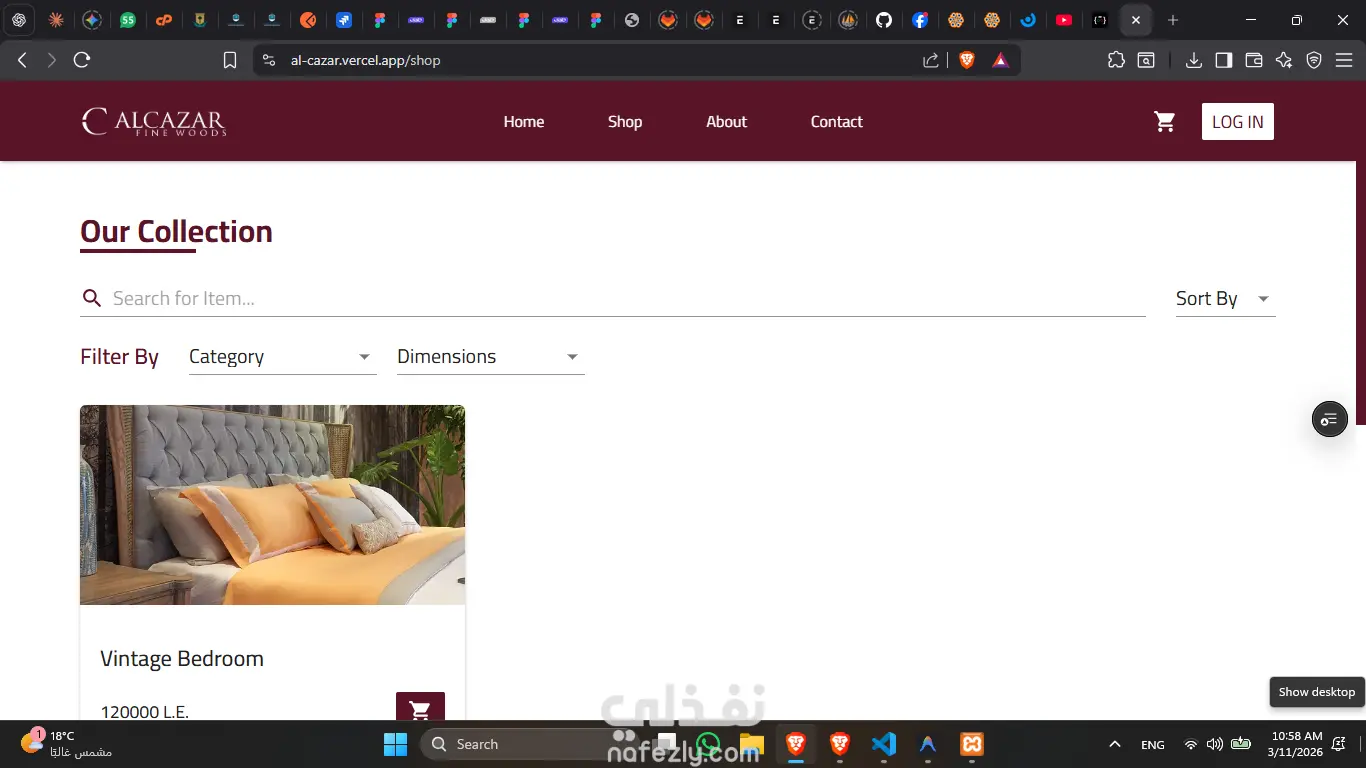Bookmark this page
The image size is (1366, 768).
click(230, 60)
